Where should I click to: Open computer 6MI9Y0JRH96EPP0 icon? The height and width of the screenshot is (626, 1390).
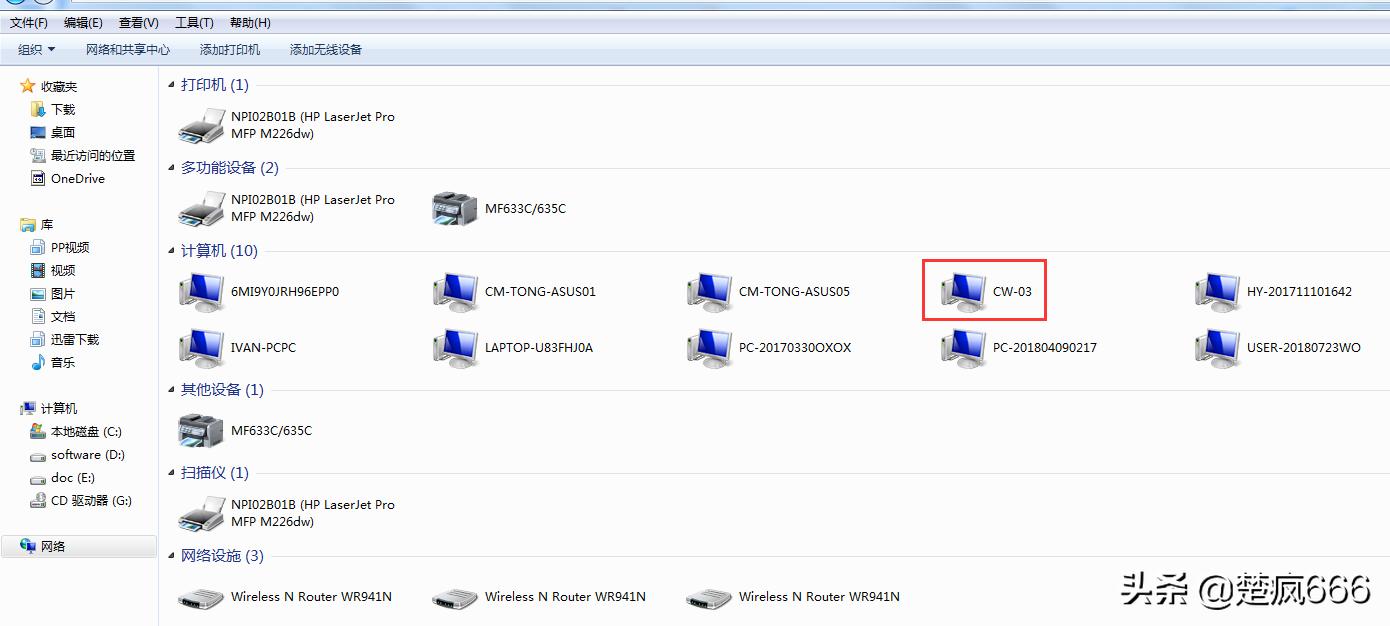tap(201, 292)
